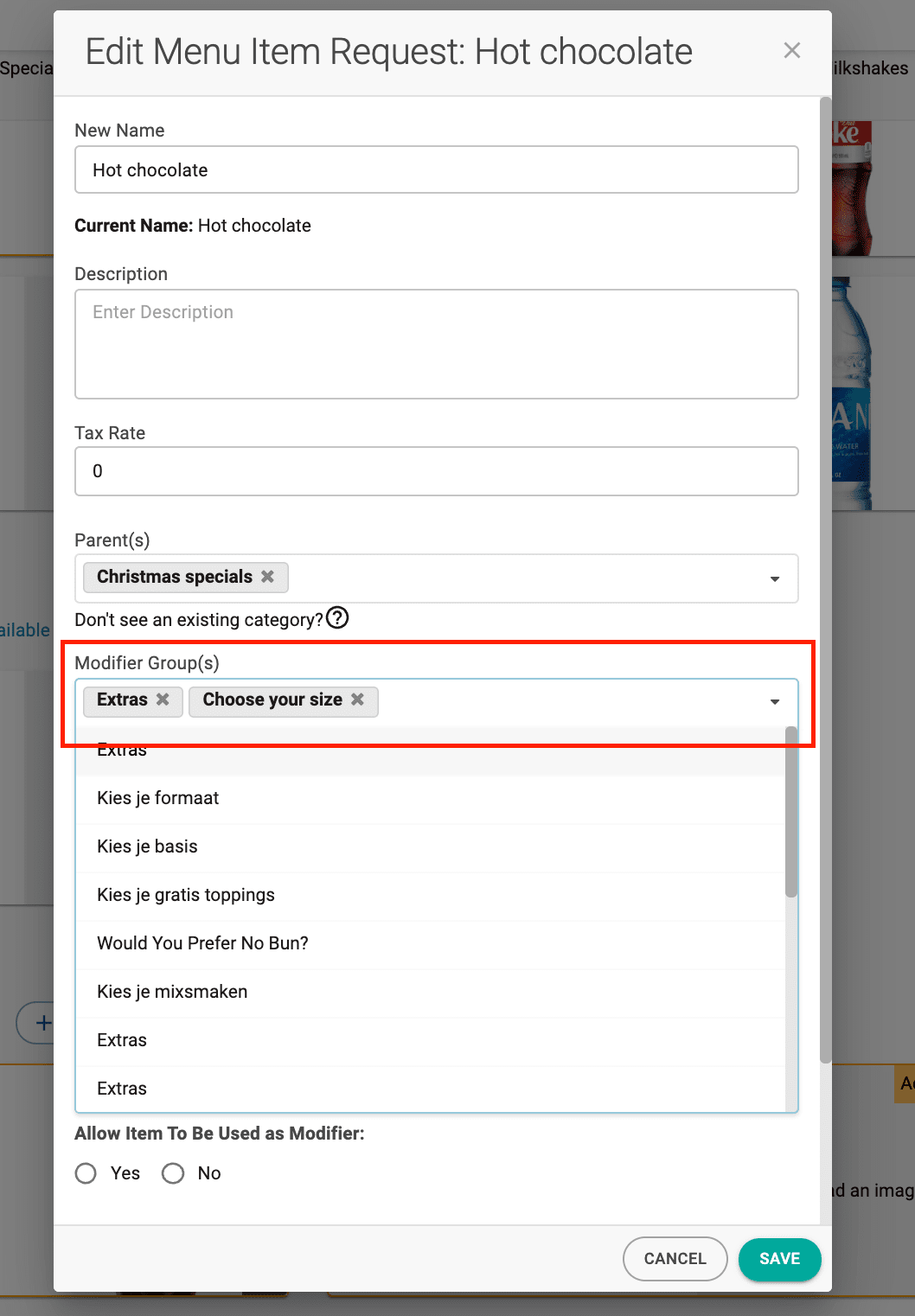Remove Christmas specials parent tag
915x1316 pixels.
[x=268, y=577]
